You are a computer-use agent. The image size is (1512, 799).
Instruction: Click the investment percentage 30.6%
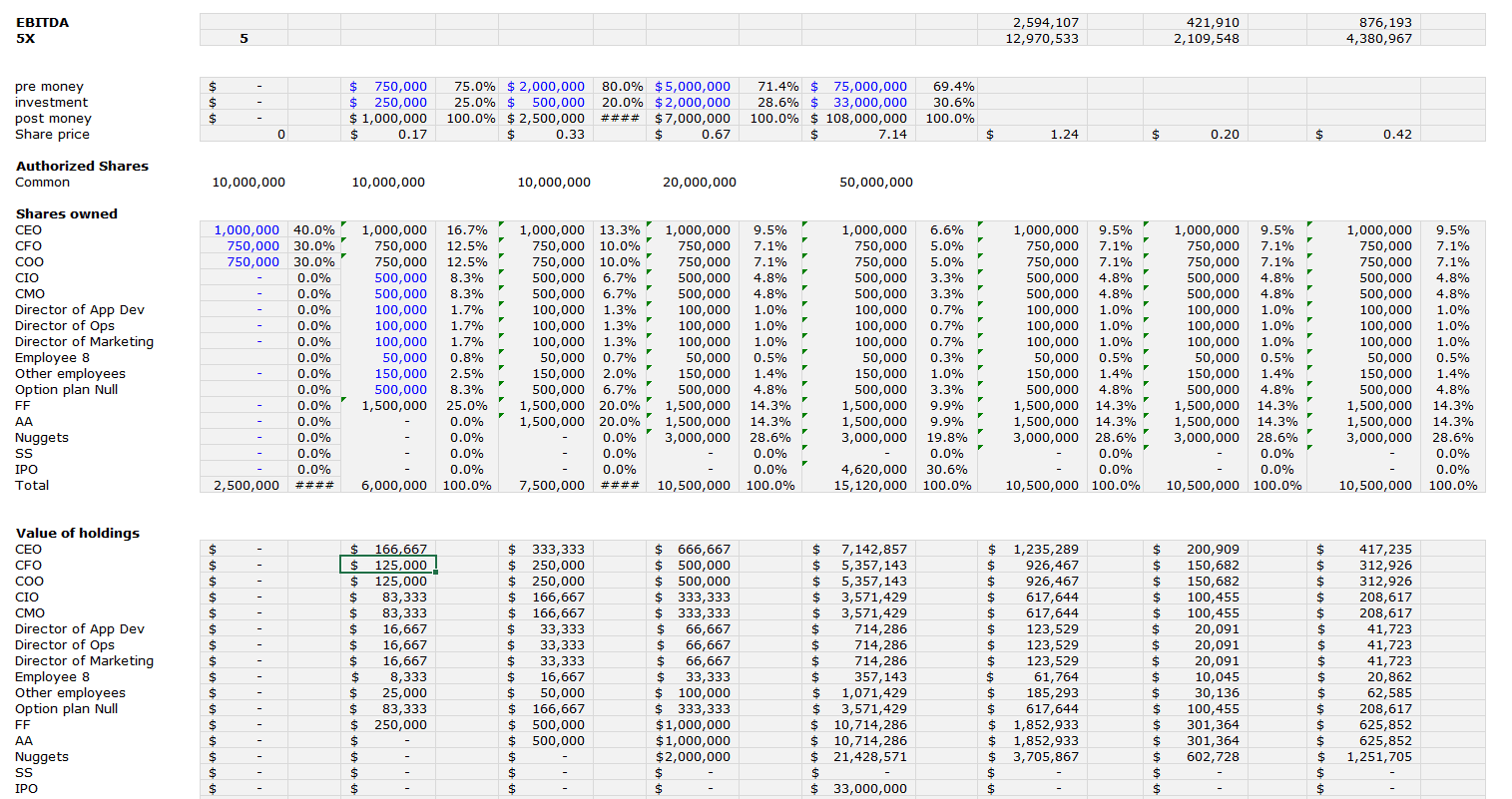pos(953,103)
